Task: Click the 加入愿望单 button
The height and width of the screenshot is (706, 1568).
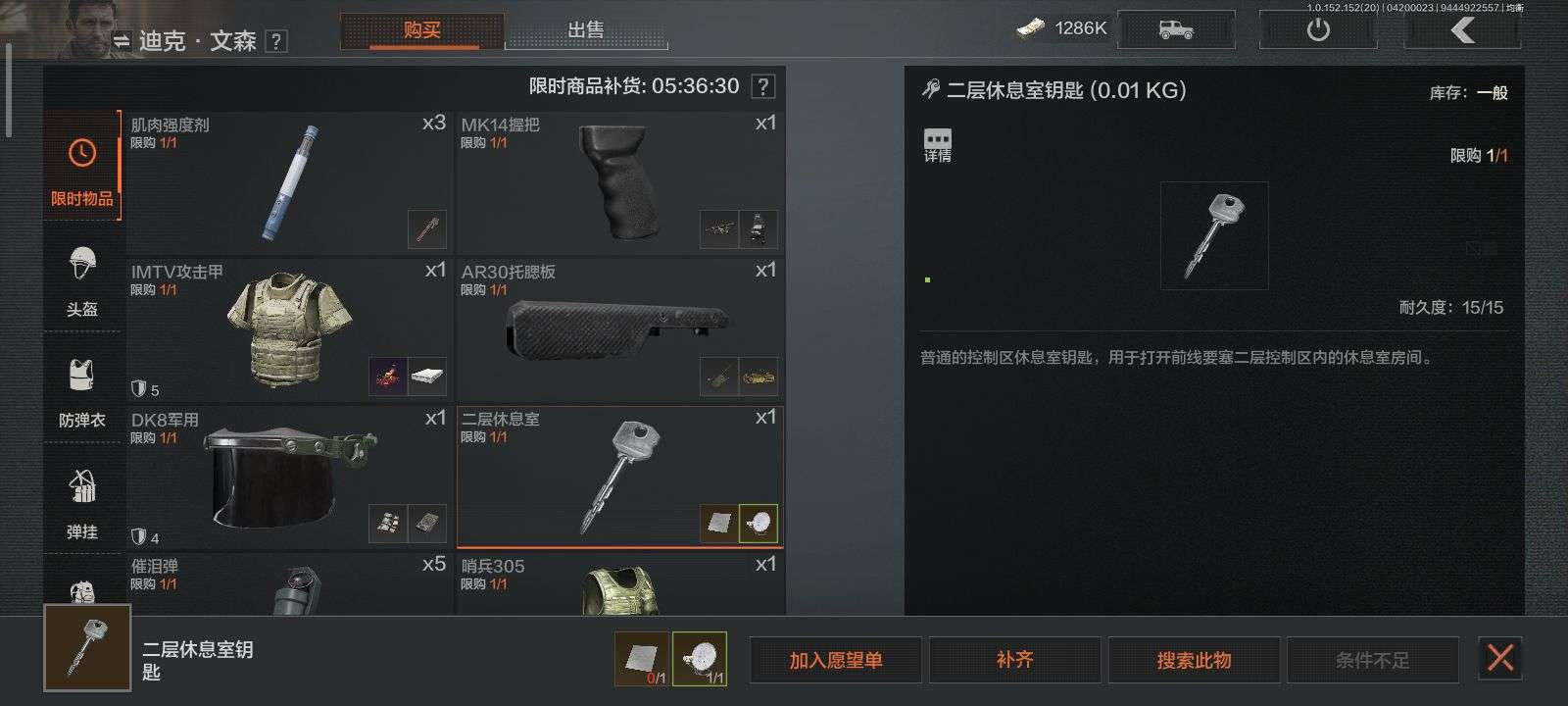Action: pos(836,660)
